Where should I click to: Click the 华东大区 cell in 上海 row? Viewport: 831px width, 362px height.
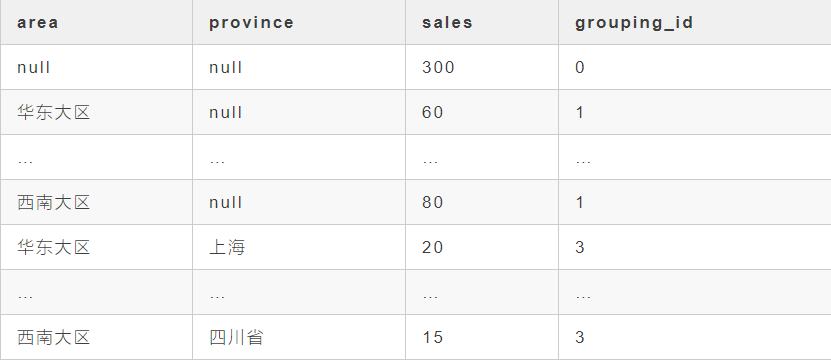(96, 248)
